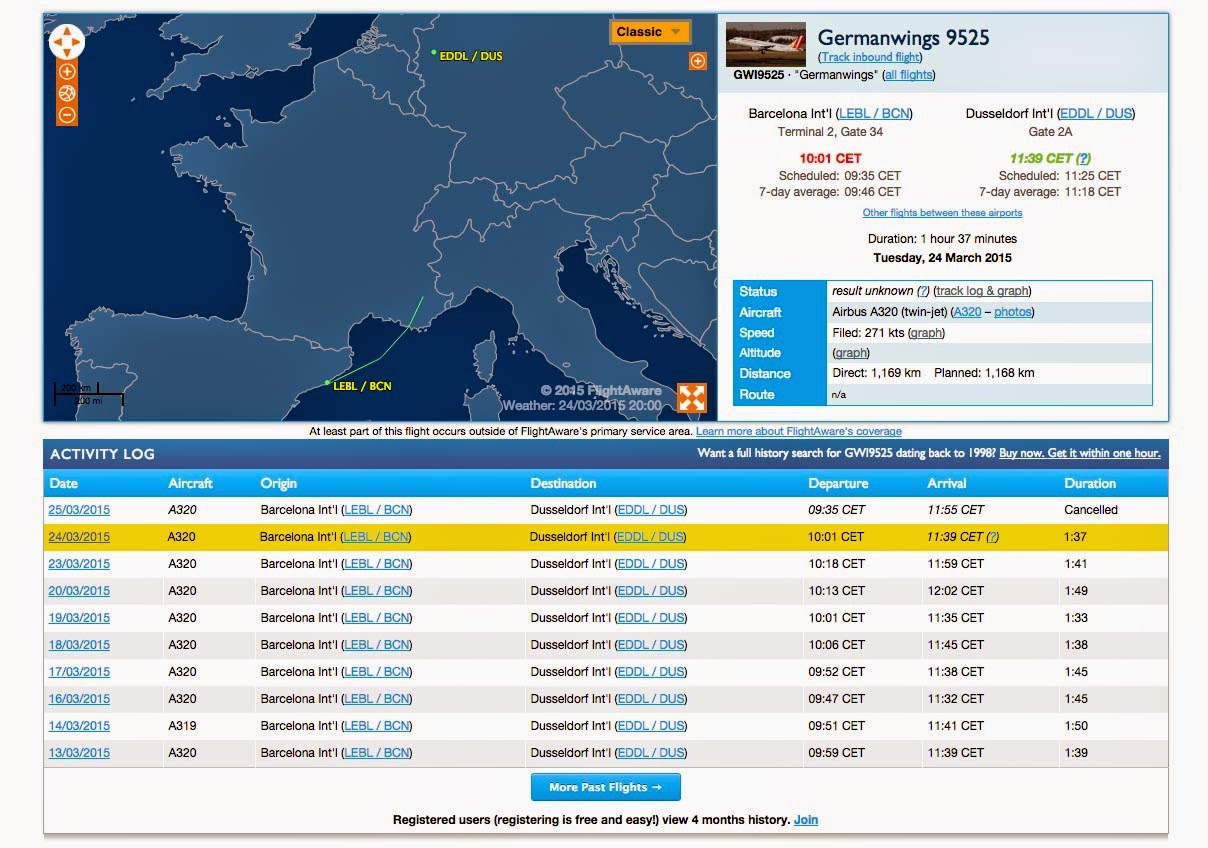Open the 13/03/2015 flight entry
This screenshot has height=848, width=1208.
79,753
